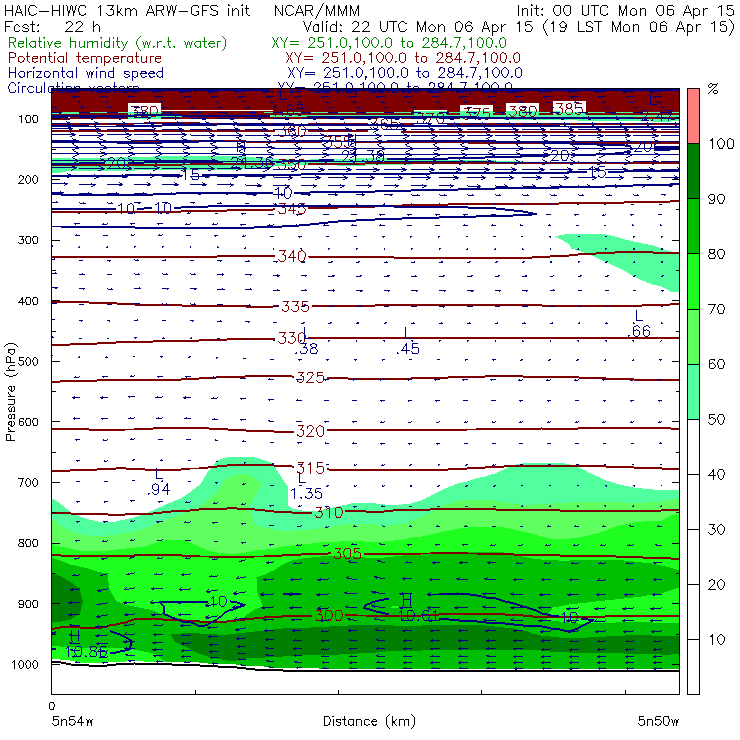Click the colorbar tick label '100'
Viewport: 740px width, 740px height.
722,144
